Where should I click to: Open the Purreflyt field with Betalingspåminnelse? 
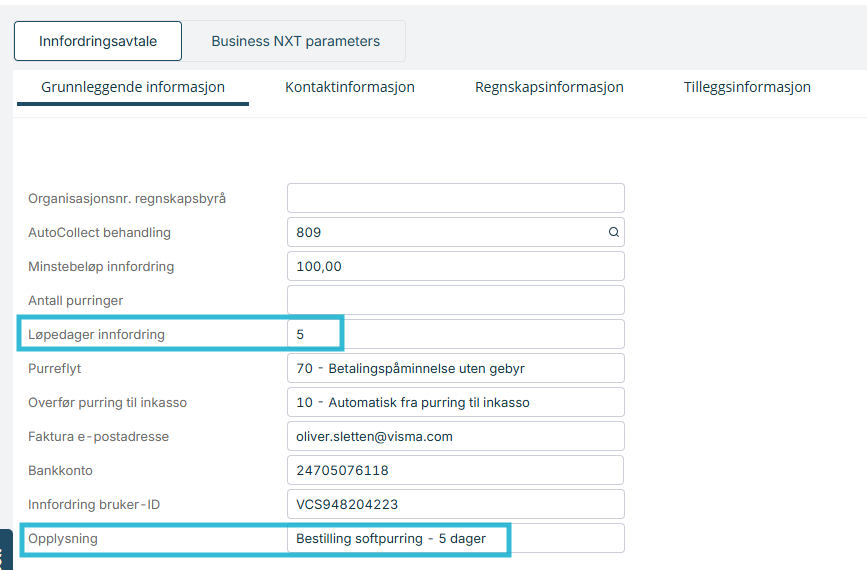(x=456, y=368)
